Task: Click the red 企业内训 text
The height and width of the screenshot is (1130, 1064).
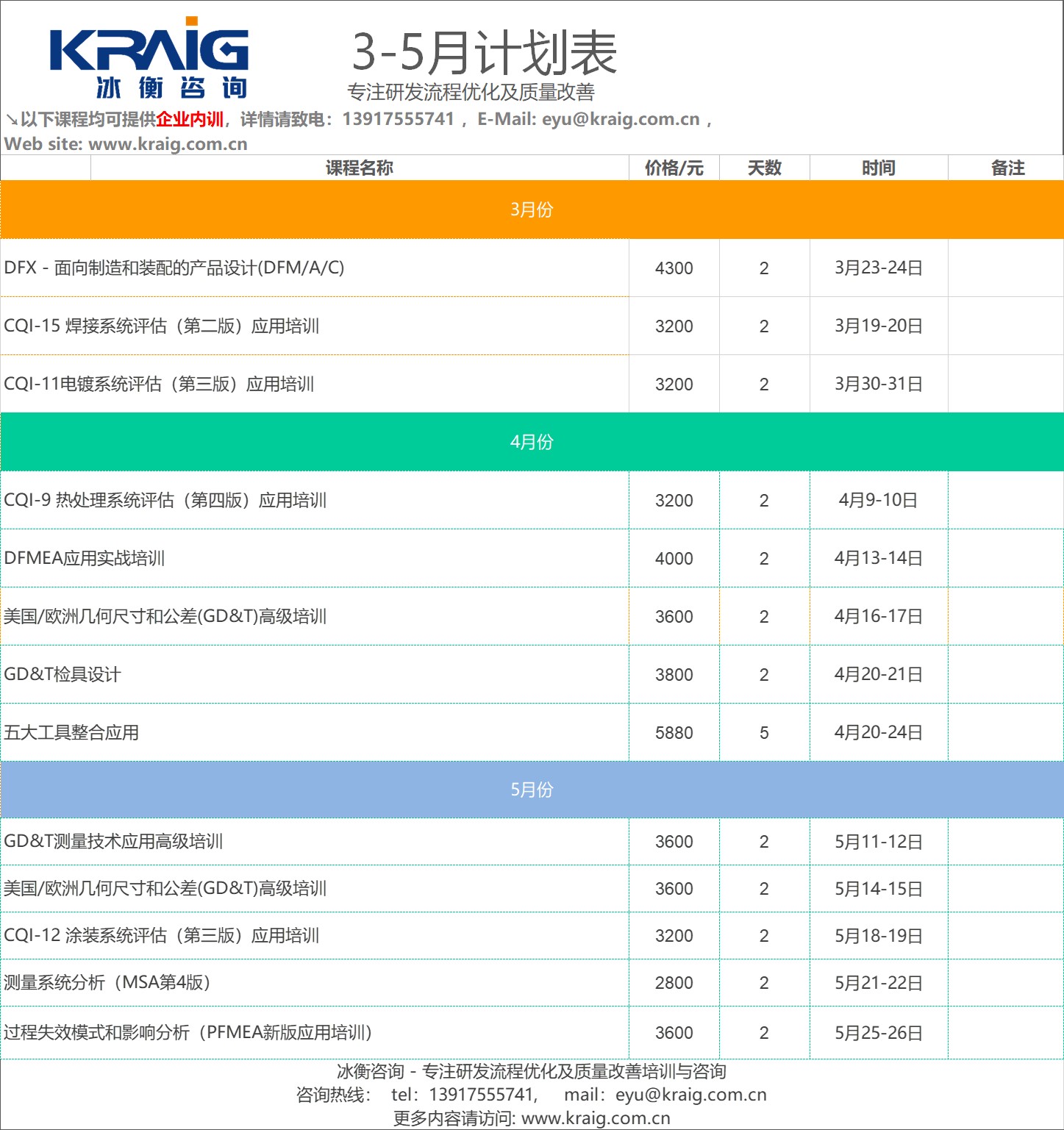Action: (x=190, y=120)
